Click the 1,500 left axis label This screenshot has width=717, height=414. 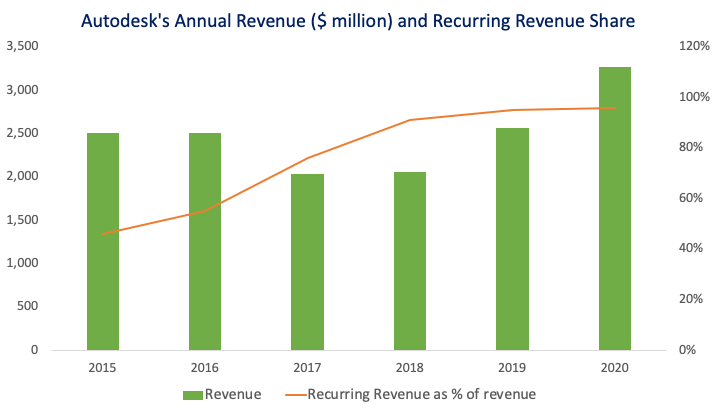pyautogui.click(x=22, y=219)
